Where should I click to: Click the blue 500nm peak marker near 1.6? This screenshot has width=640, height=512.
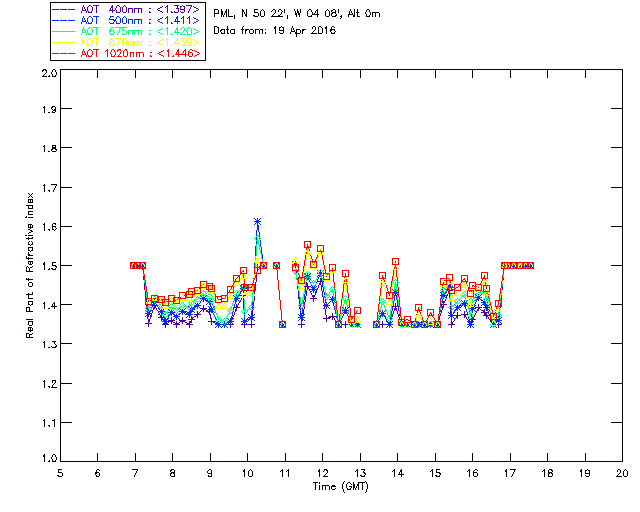coord(258,222)
